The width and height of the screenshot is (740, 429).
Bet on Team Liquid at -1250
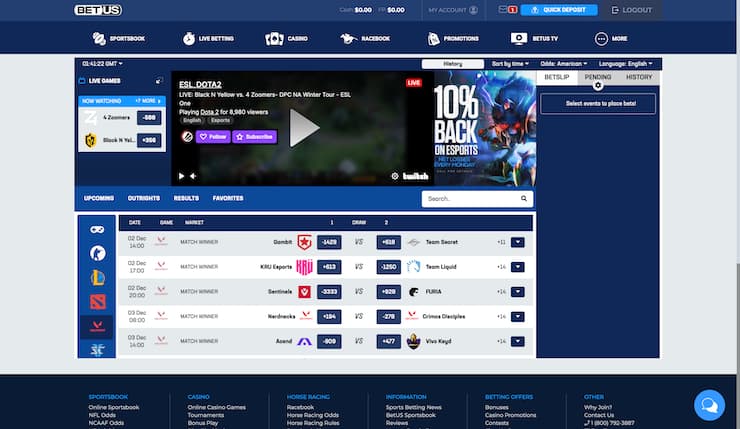pyautogui.click(x=388, y=267)
